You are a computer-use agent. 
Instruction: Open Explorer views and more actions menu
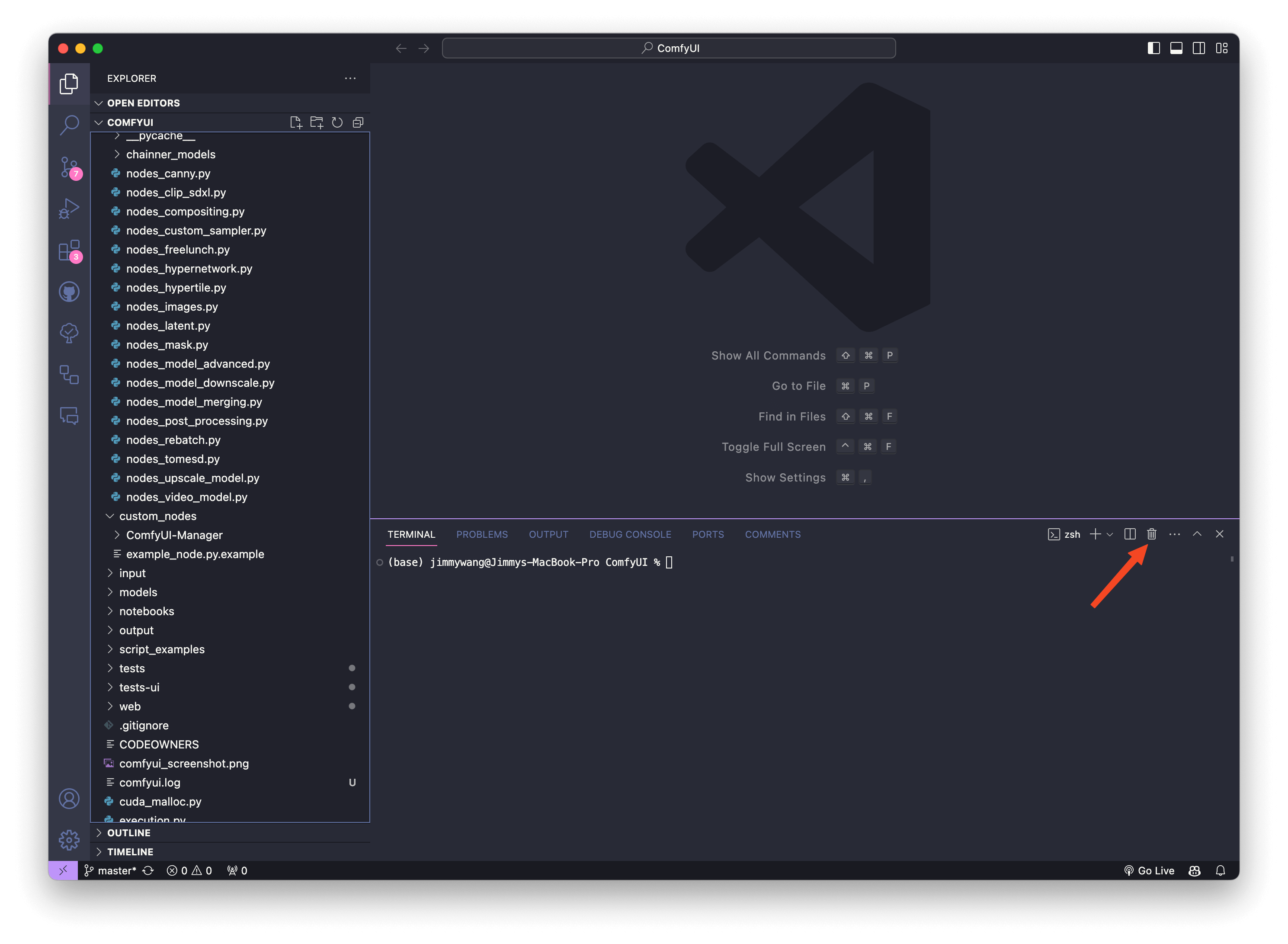point(350,78)
